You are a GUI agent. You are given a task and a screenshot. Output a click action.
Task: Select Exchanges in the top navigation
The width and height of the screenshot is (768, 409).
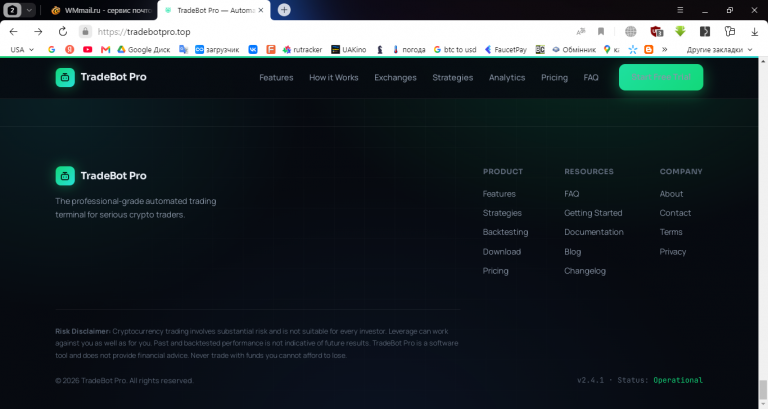coord(395,77)
